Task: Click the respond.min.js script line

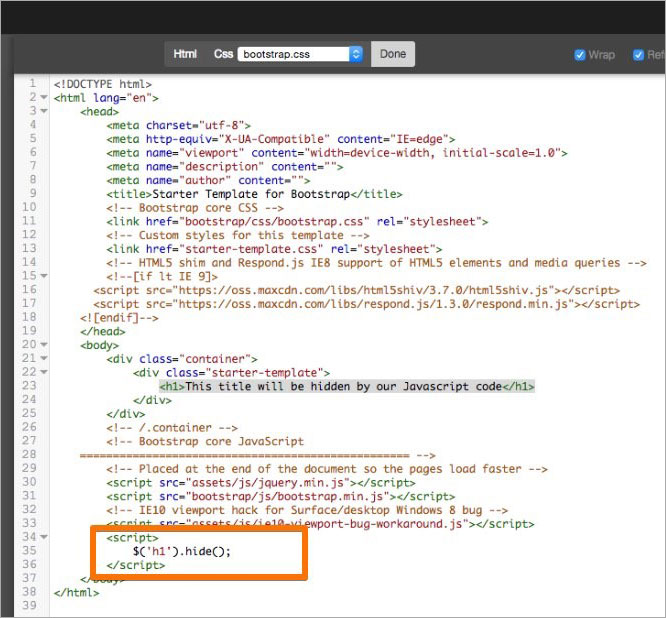Action: [x=367, y=304]
